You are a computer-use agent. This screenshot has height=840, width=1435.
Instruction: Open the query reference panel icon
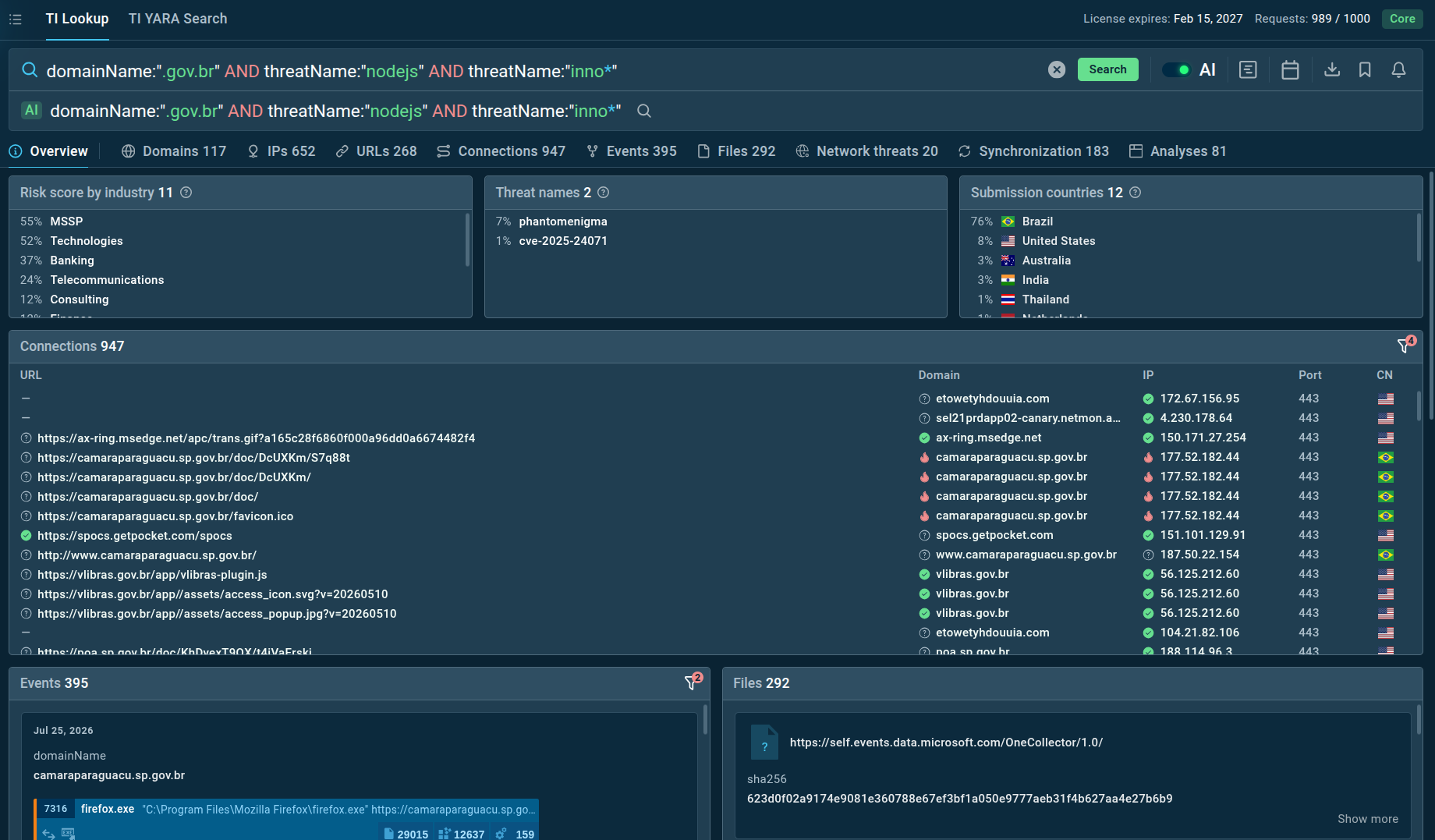tap(1248, 69)
